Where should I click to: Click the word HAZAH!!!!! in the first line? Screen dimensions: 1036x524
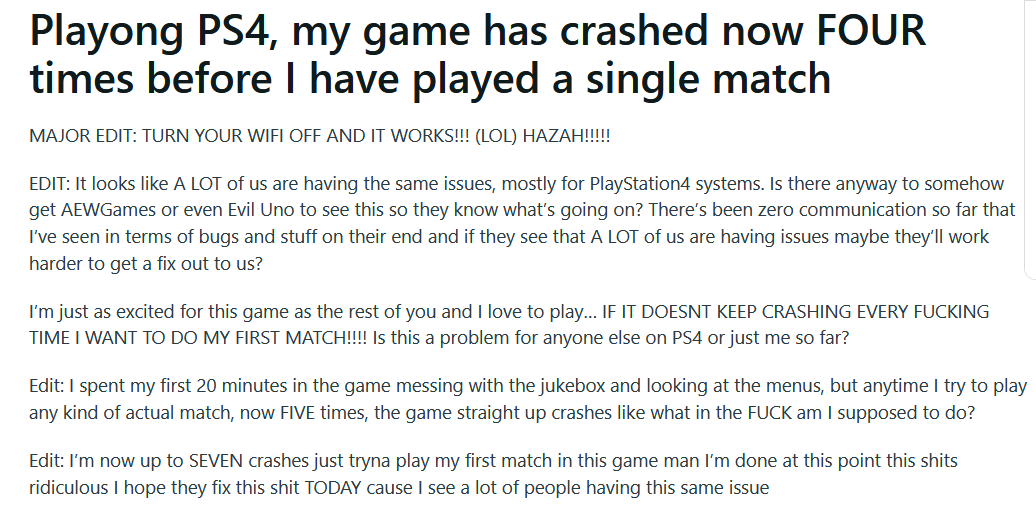coord(566,136)
